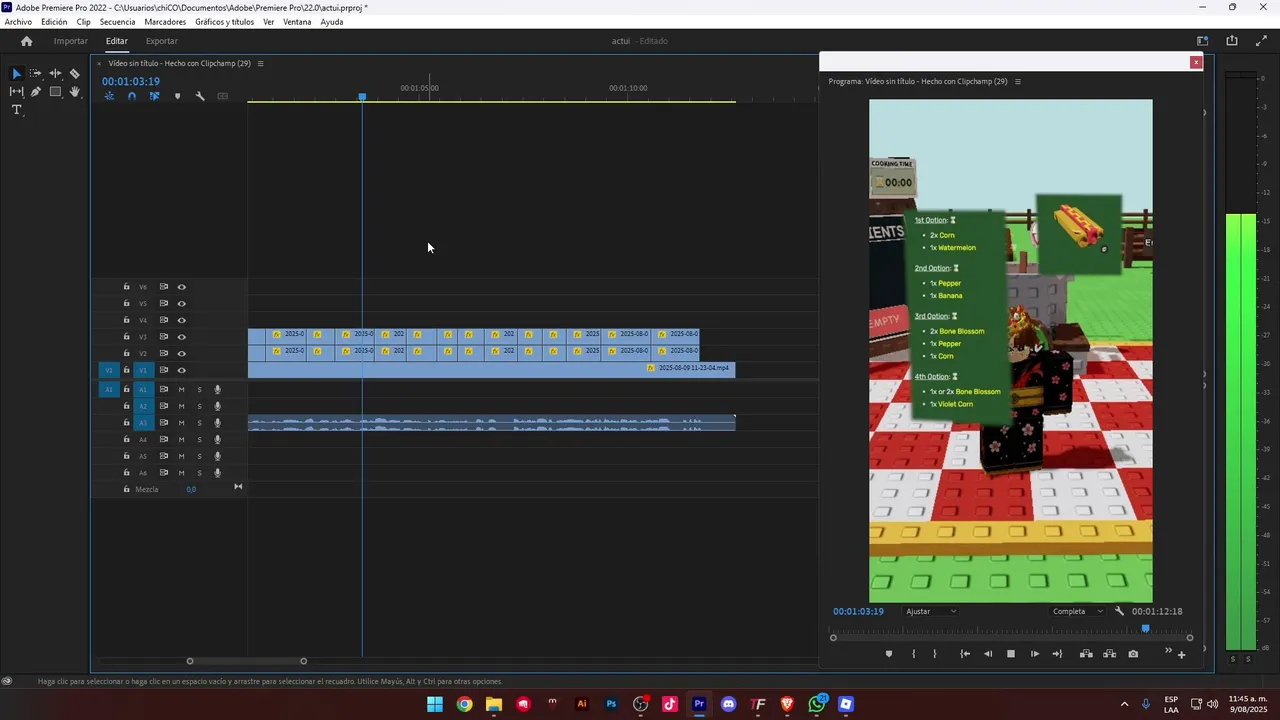Image resolution: width=1280 pixels, height=720 pixels.
Task: Open Program monitor panel menu
Action: point(1018,81)
